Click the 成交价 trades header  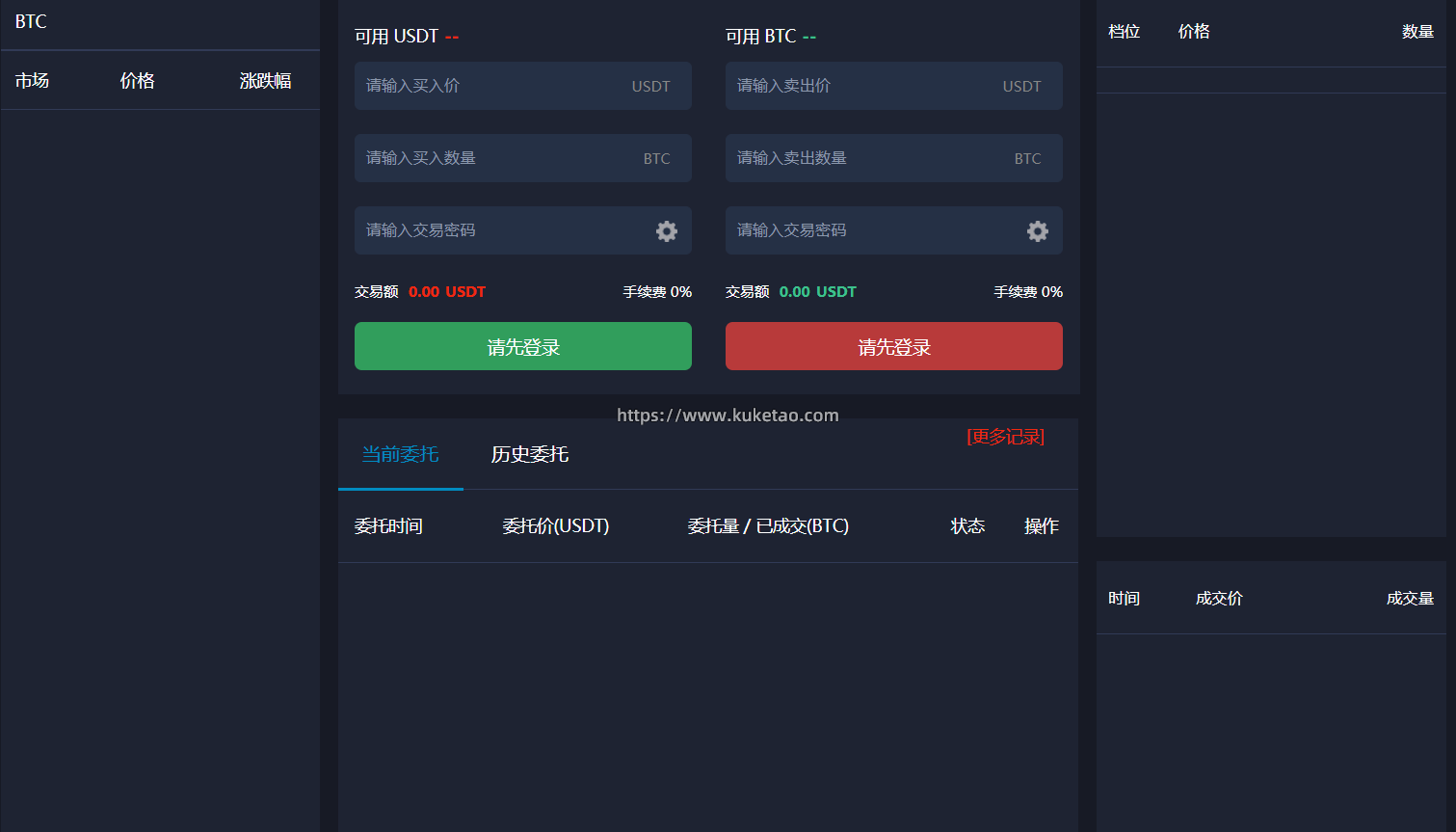[1219, 599]
